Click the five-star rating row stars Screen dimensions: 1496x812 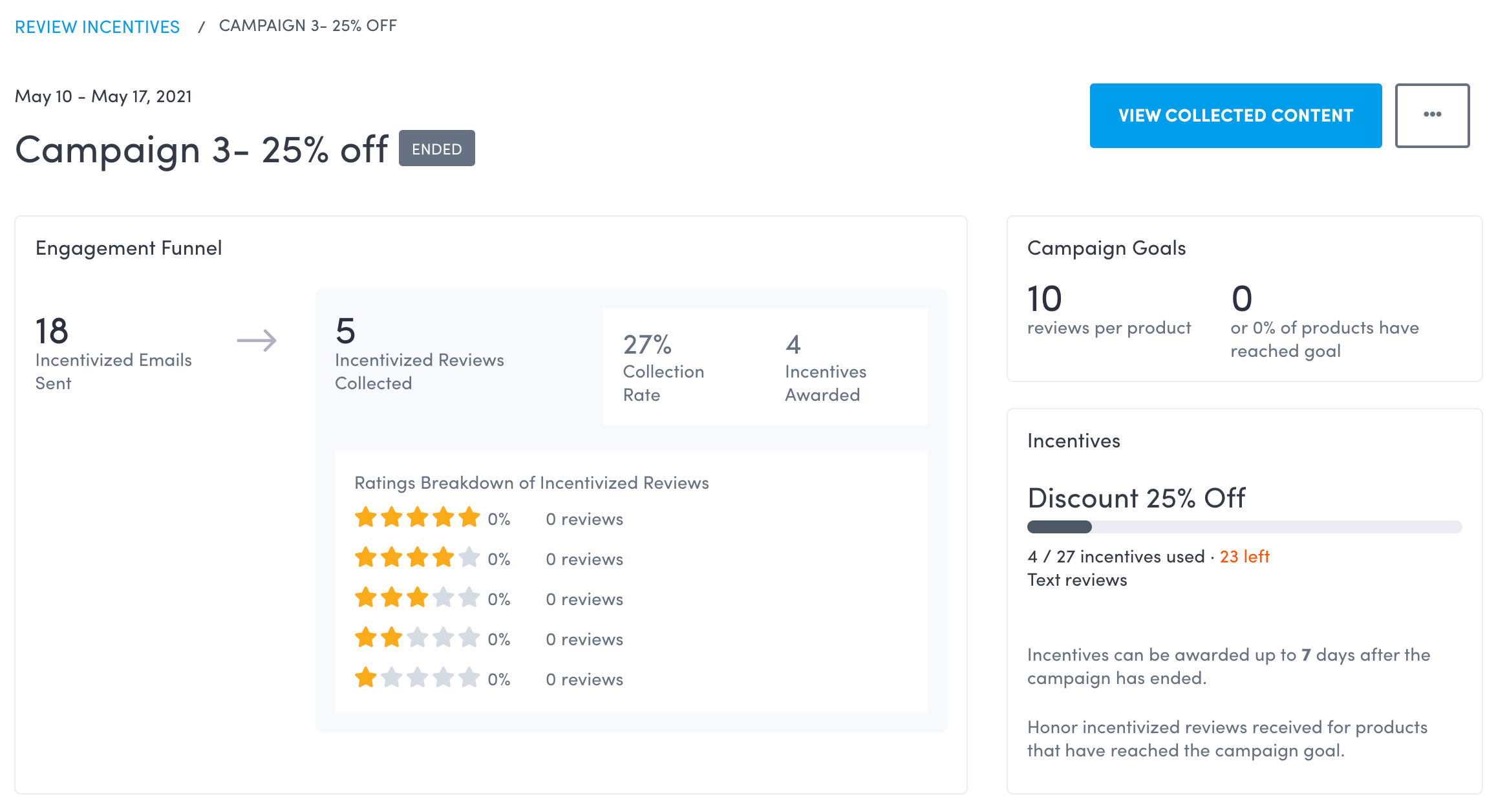[x=417, y=518]
